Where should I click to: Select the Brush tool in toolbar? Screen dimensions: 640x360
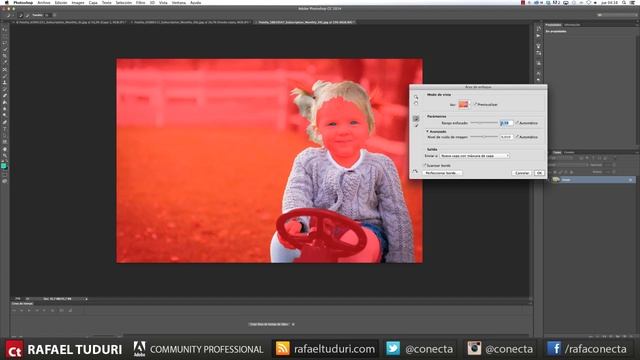coord(4,76)
